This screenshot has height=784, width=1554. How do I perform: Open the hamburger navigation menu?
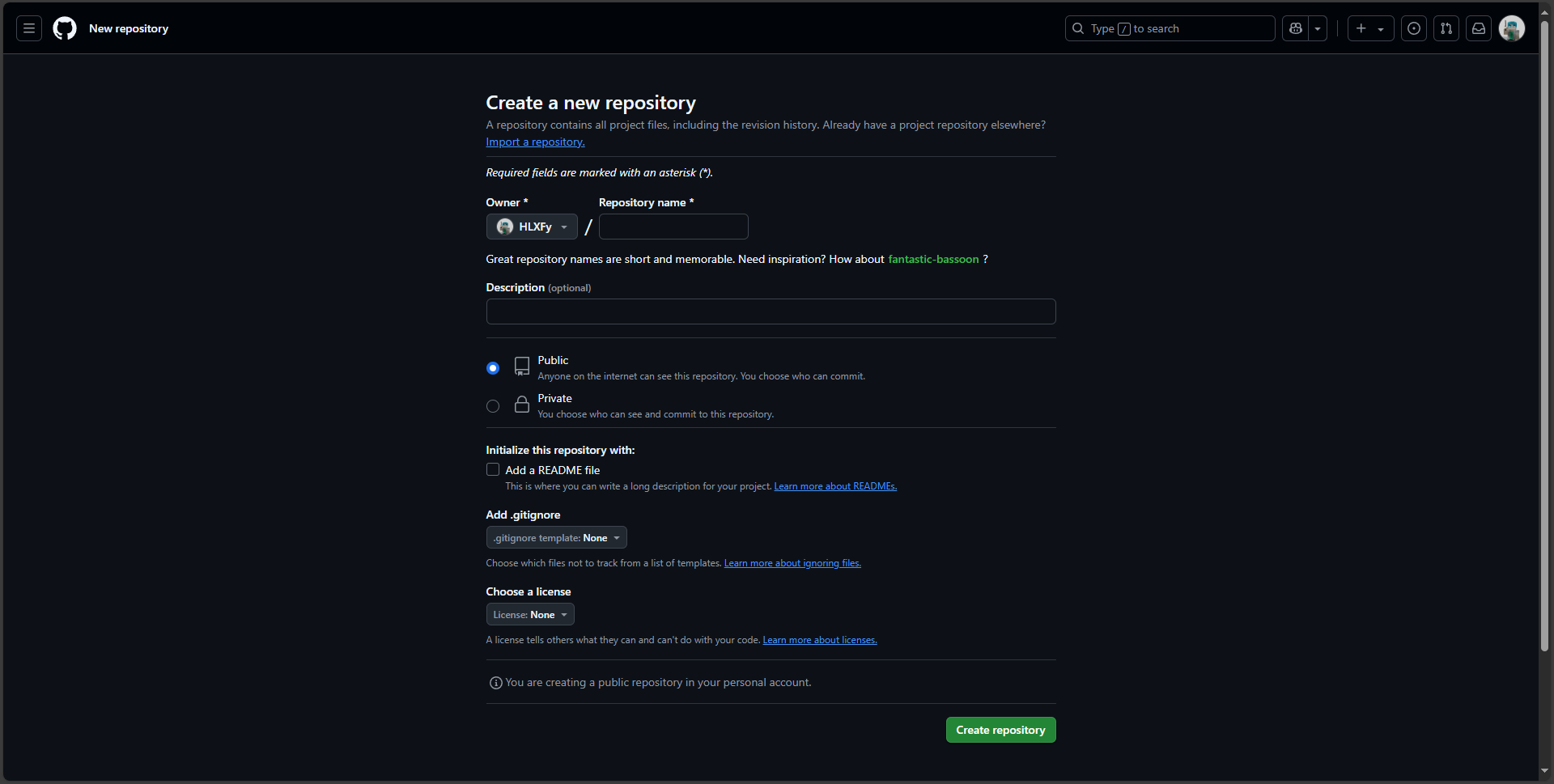[28, 28]
